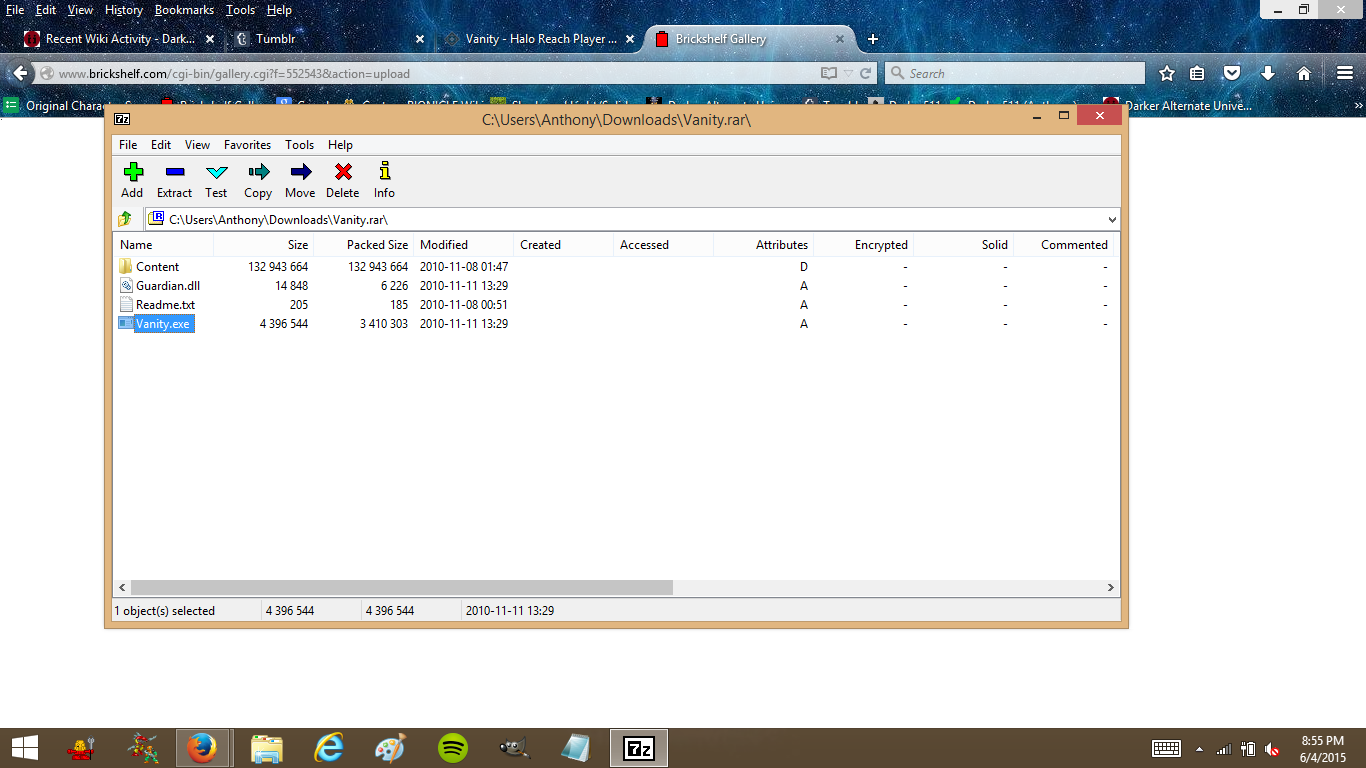Open the Firefox hamburger menu
The image size is (1366, 768).
pos(1345,73)
